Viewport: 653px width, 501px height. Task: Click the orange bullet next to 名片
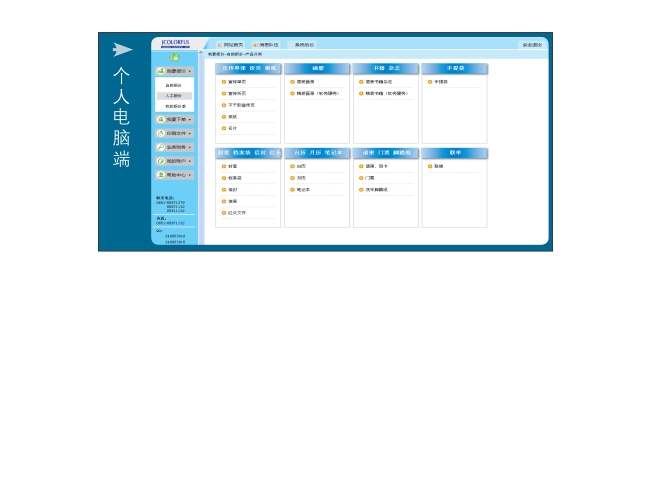click(x=224, y=128)
